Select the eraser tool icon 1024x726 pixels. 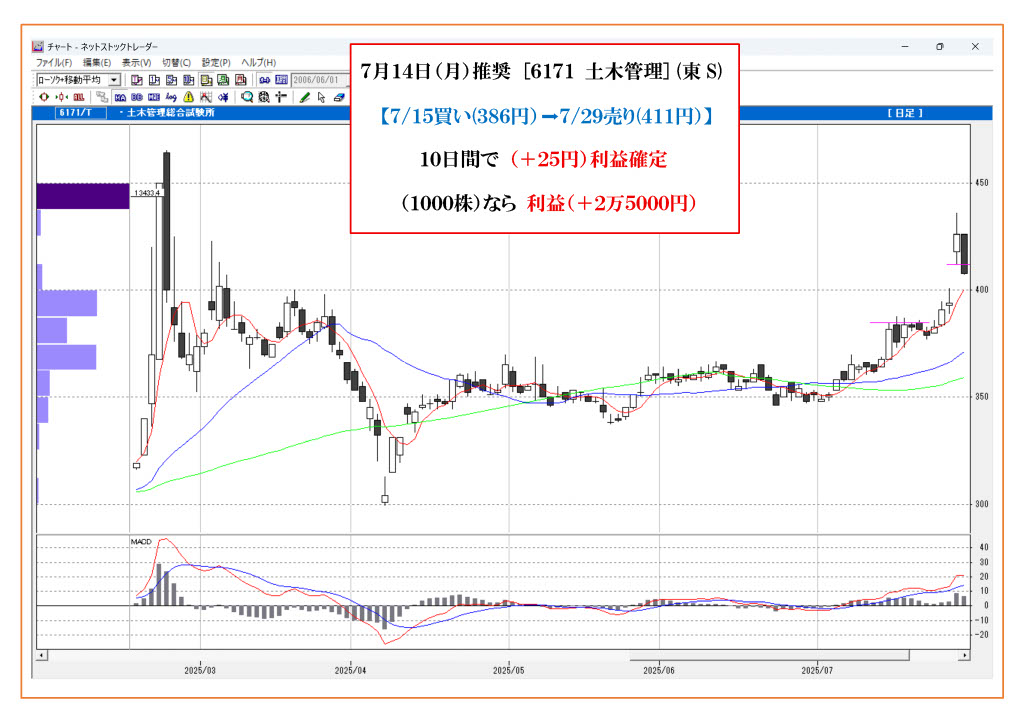click(339, 97)
